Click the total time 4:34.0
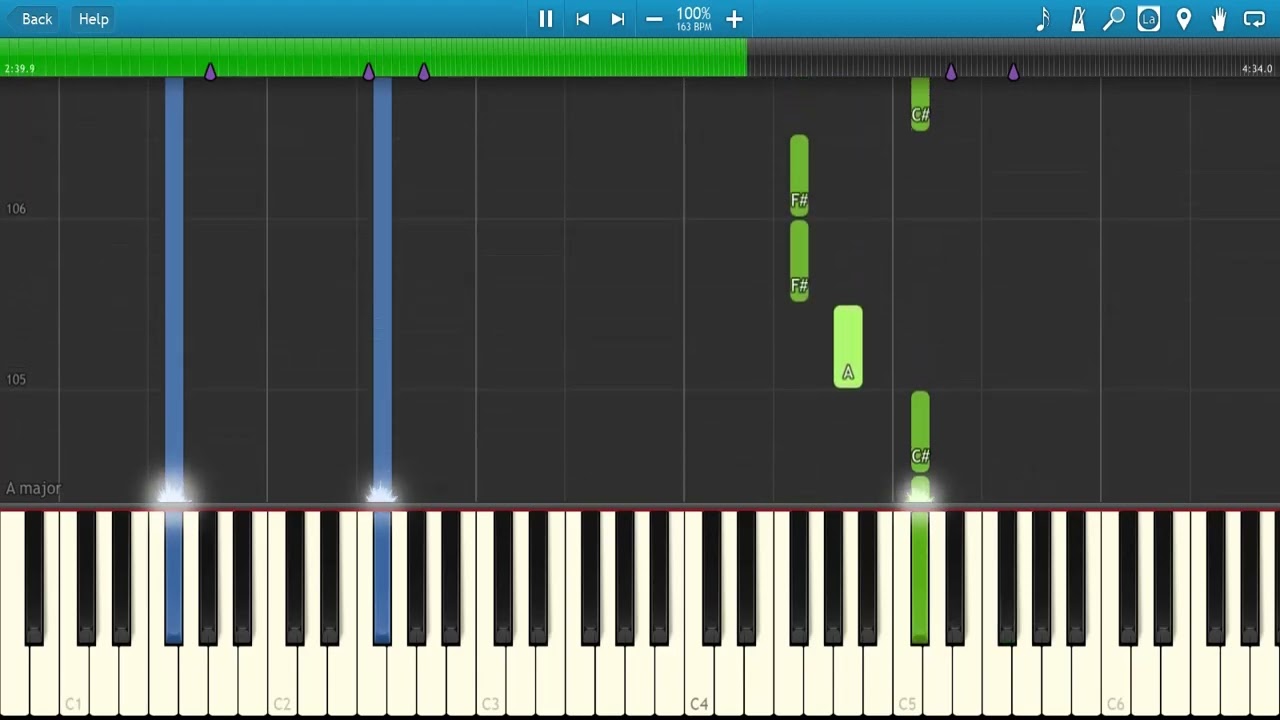The width and height of the screenshot is (1280, 720). (x=1257, y=69)
